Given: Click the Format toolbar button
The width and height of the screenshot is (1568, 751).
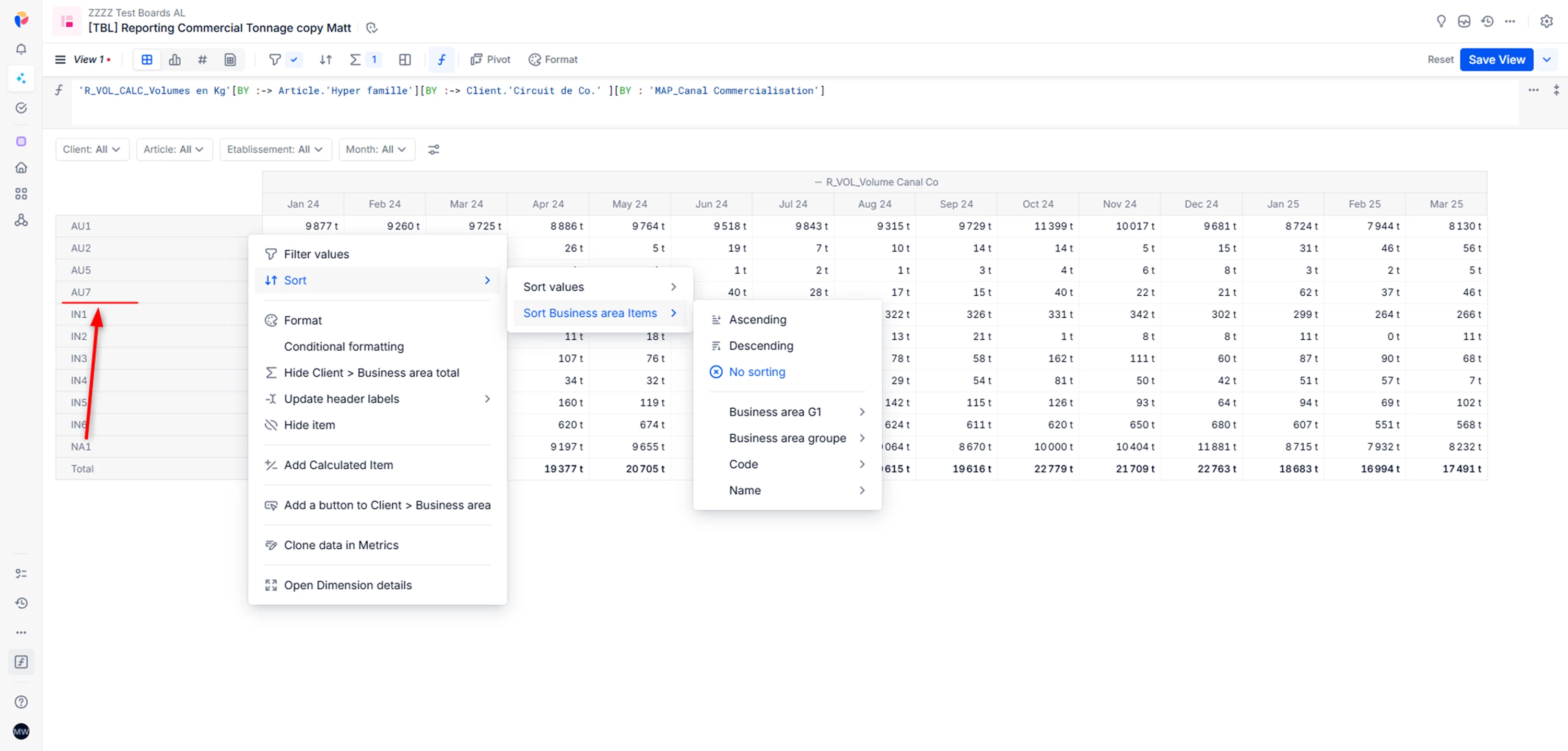Looking at the screenshot, I should (553, 60).
